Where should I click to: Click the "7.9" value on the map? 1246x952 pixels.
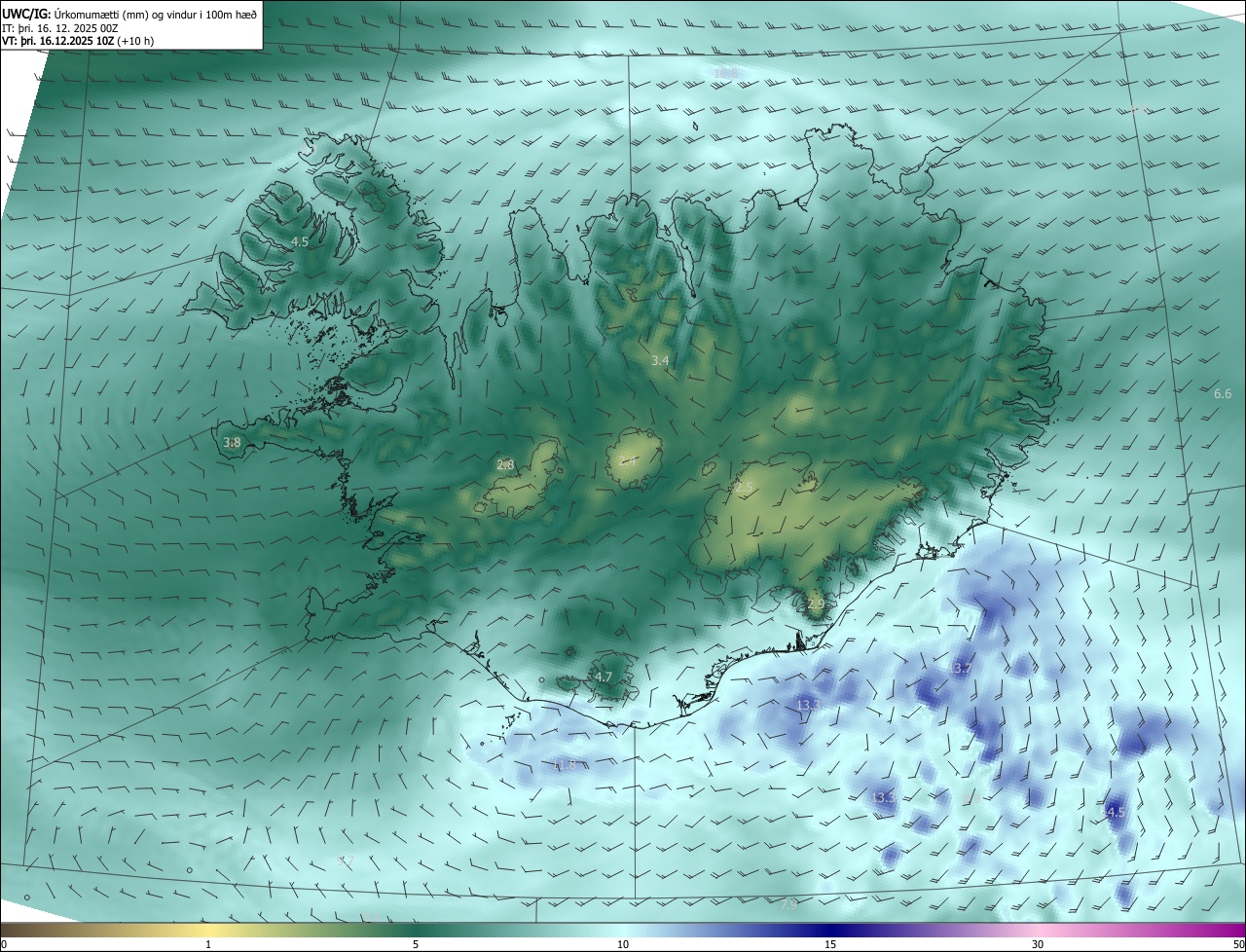788,904
